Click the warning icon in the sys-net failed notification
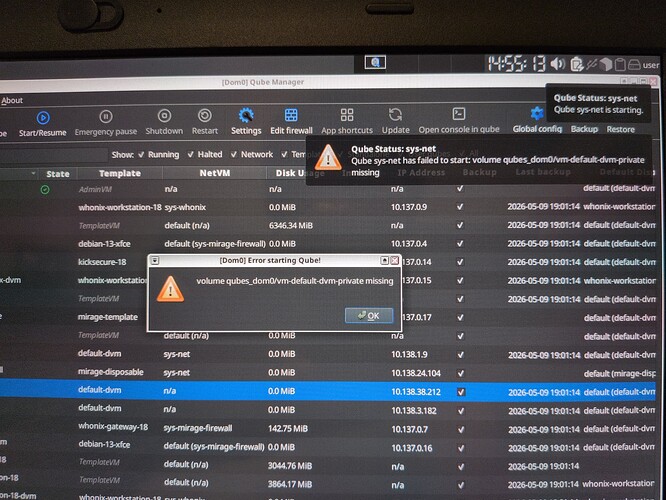Viewport: 666px width, 500px height. pos(327,157)
